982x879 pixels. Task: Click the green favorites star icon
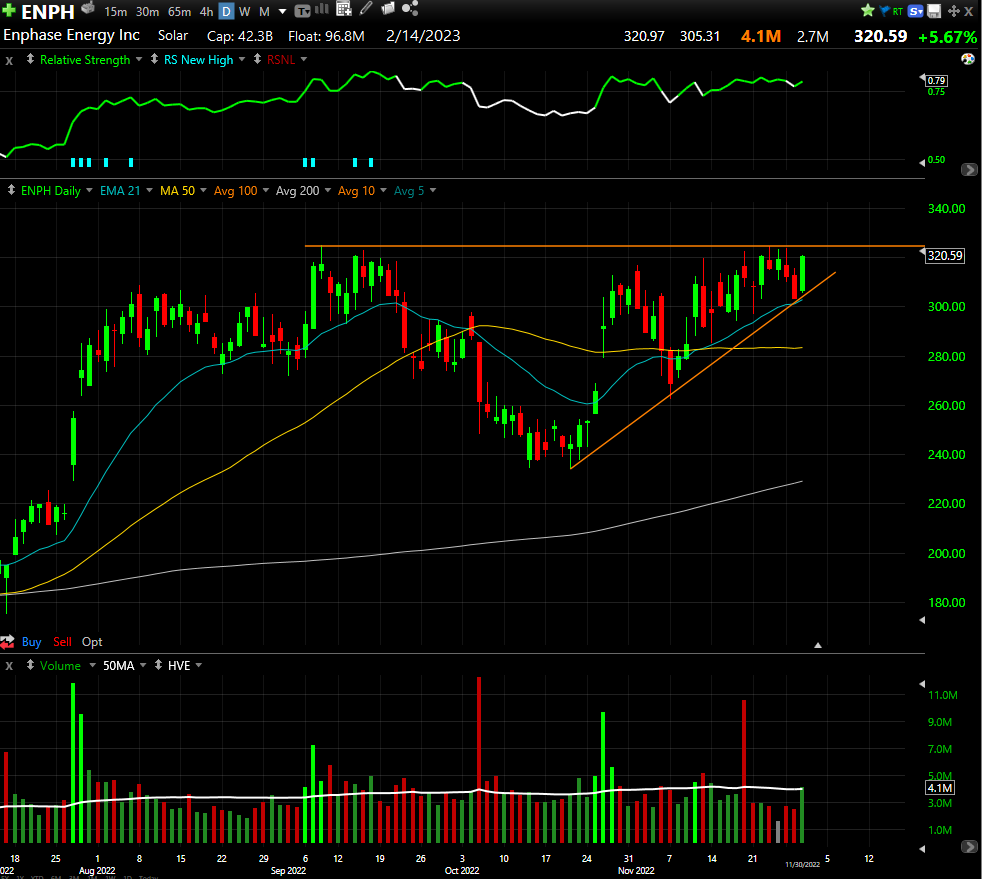click(x=867, y=10)
